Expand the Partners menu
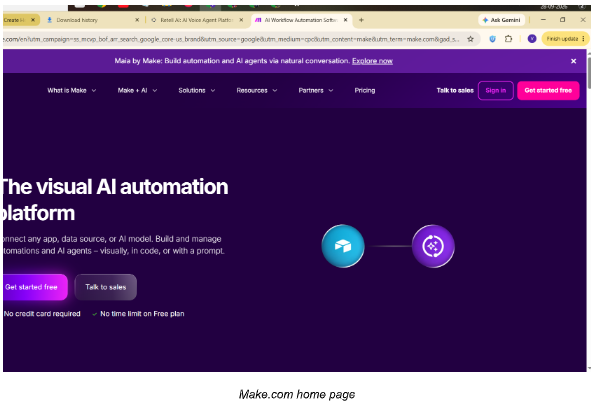The height and width of the screenshot is (402, 591). click(316, 90)
